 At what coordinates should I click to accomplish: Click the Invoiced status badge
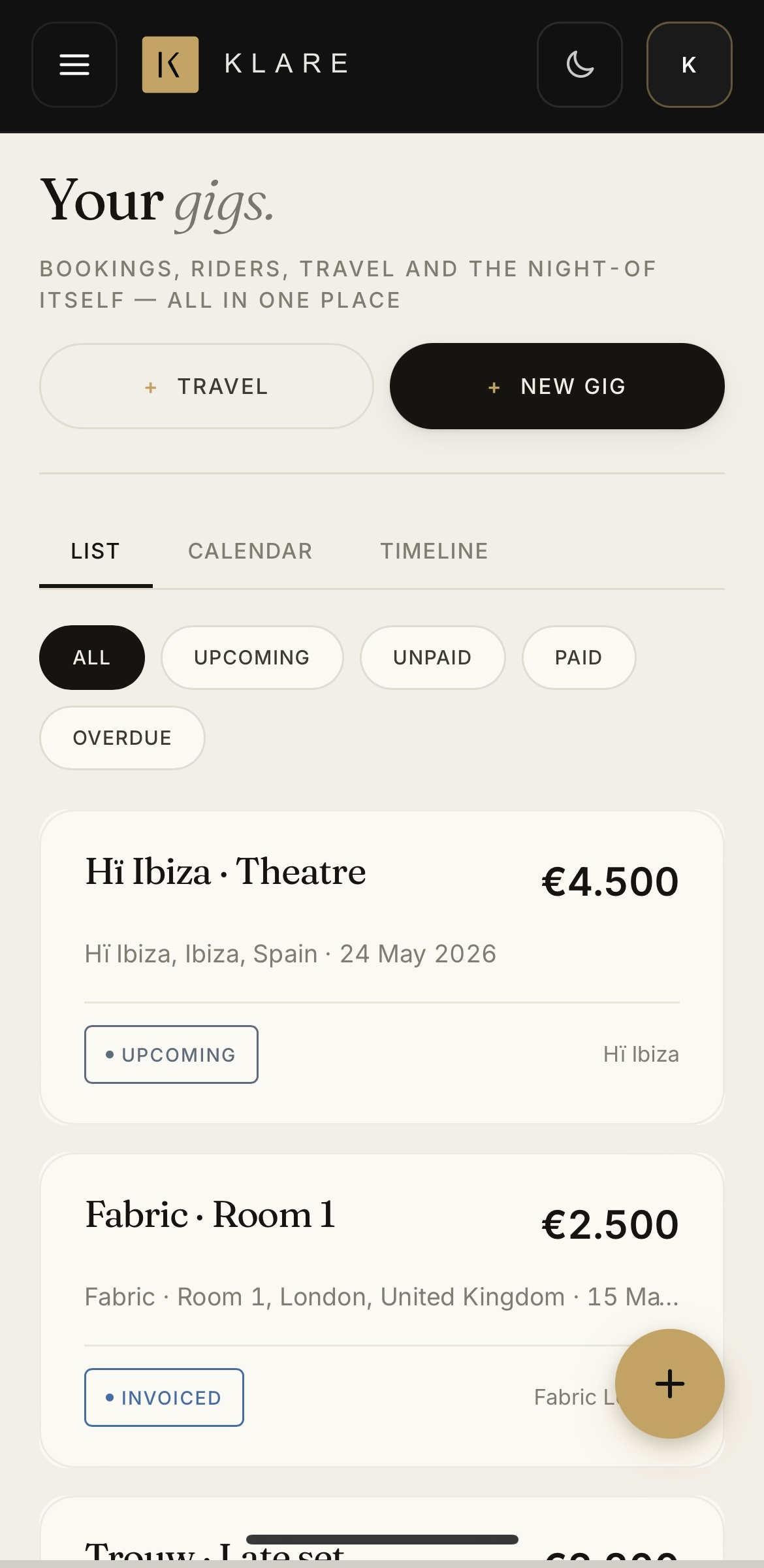(x=164, y=1397)
